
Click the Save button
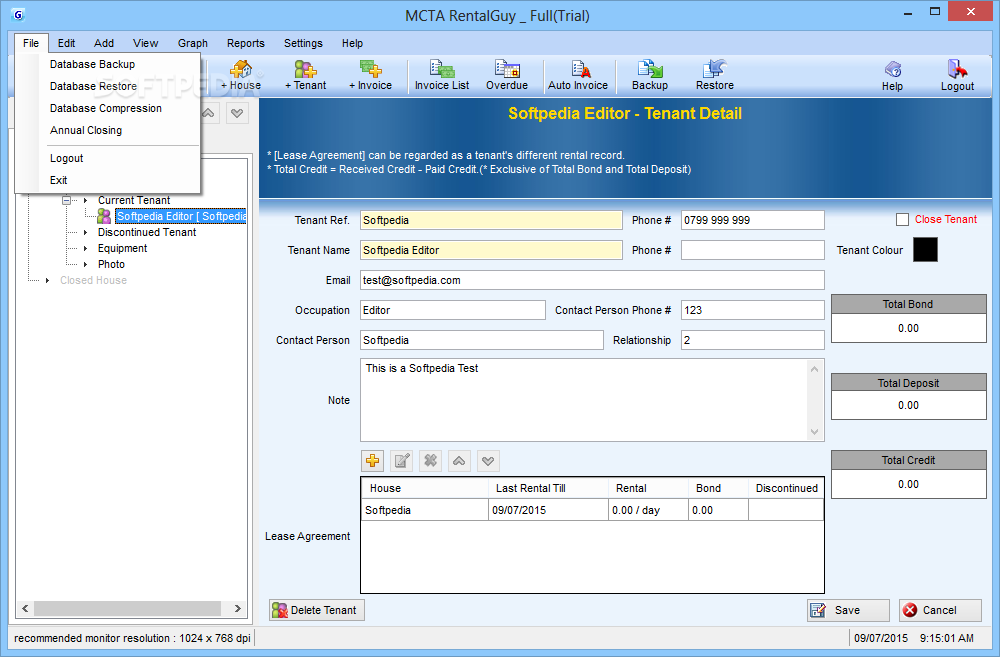click(848, 610)
